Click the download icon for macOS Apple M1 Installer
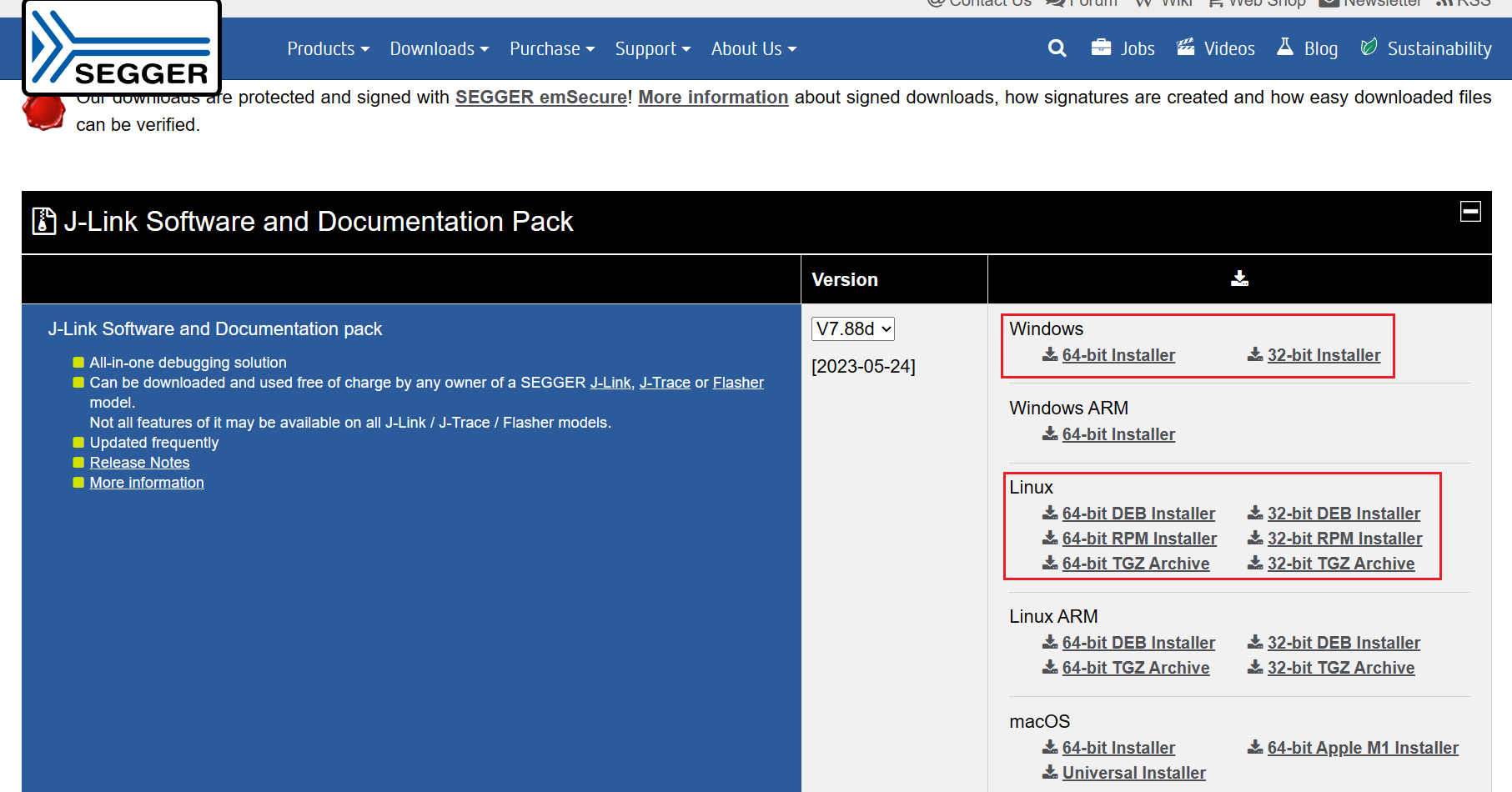The image size is (1512, 792). 1255,747
